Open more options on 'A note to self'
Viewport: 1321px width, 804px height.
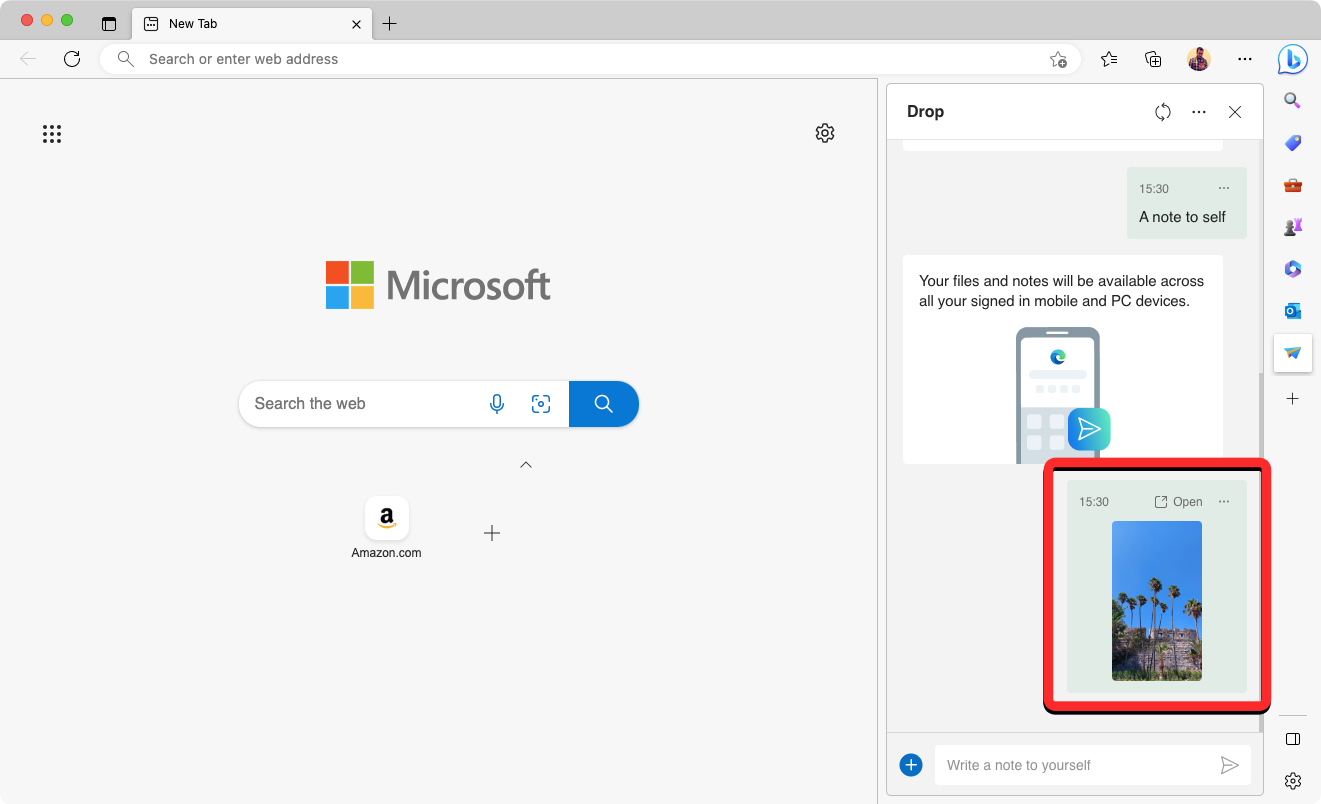coord(1224,188)
